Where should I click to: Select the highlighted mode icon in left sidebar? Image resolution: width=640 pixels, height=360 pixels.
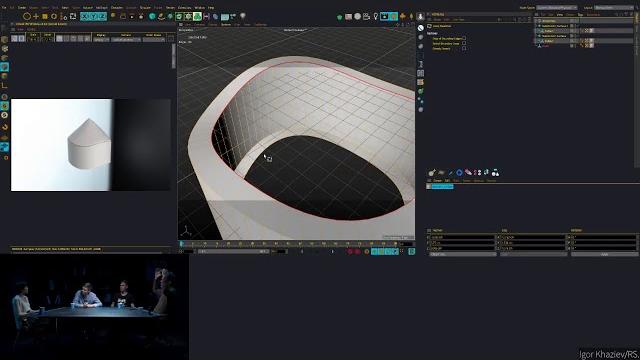(4, 67)
